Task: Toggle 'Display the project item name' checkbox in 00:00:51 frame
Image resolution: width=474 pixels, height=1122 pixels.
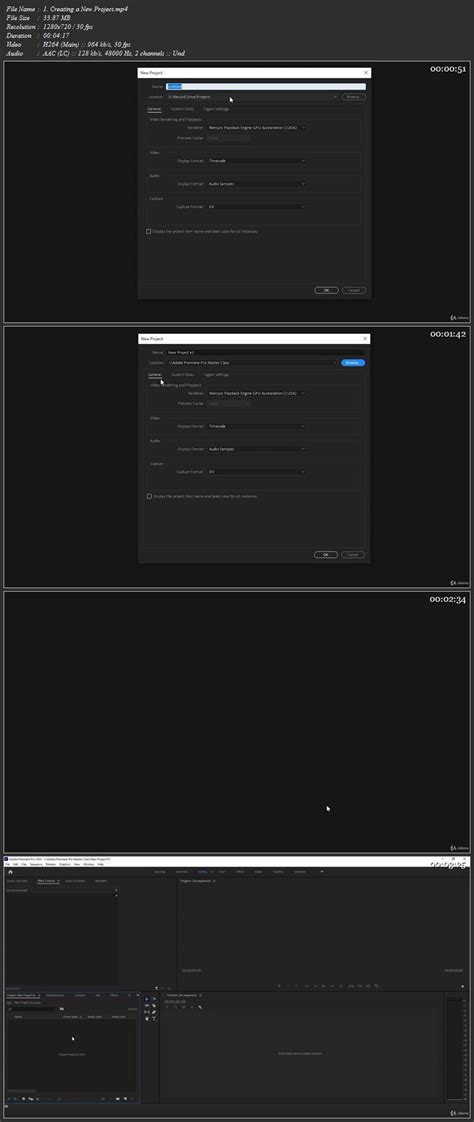Action: click(x=148, y=231)
